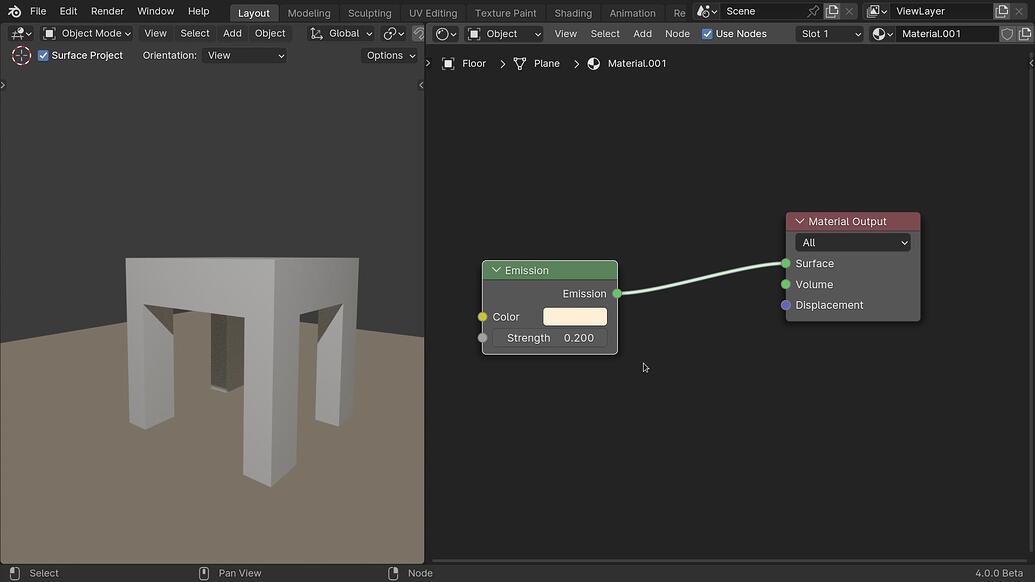Open the File menu
The width and height of the screenshot is (1035, 582).
[38, 11]
